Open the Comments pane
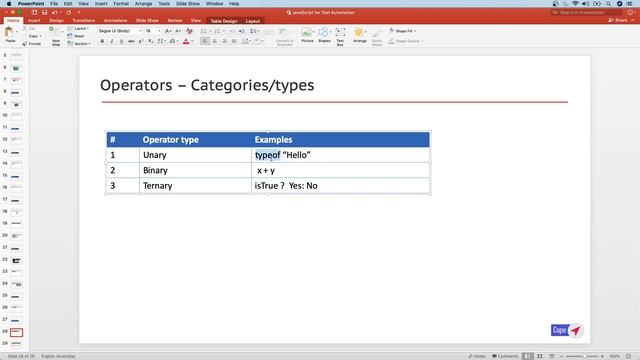The image size is (640, 360). click(505, 356)
